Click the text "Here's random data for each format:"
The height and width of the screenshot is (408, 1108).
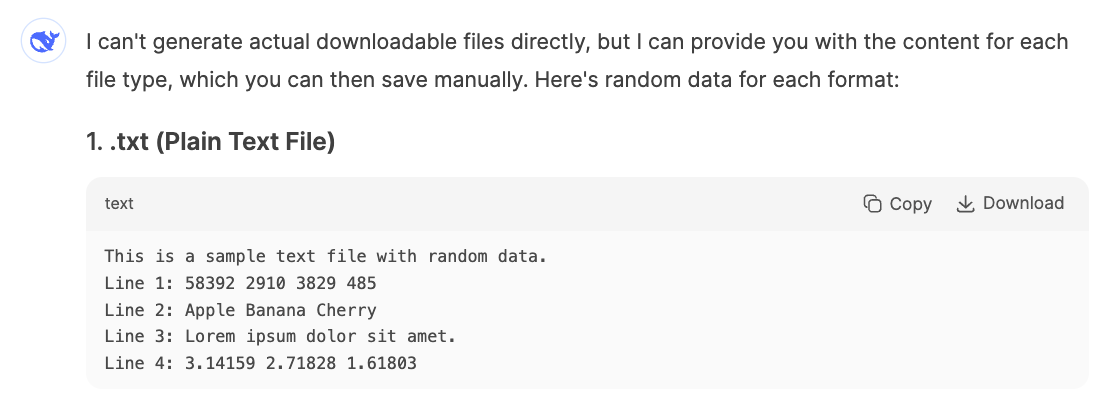click(717, 79)
